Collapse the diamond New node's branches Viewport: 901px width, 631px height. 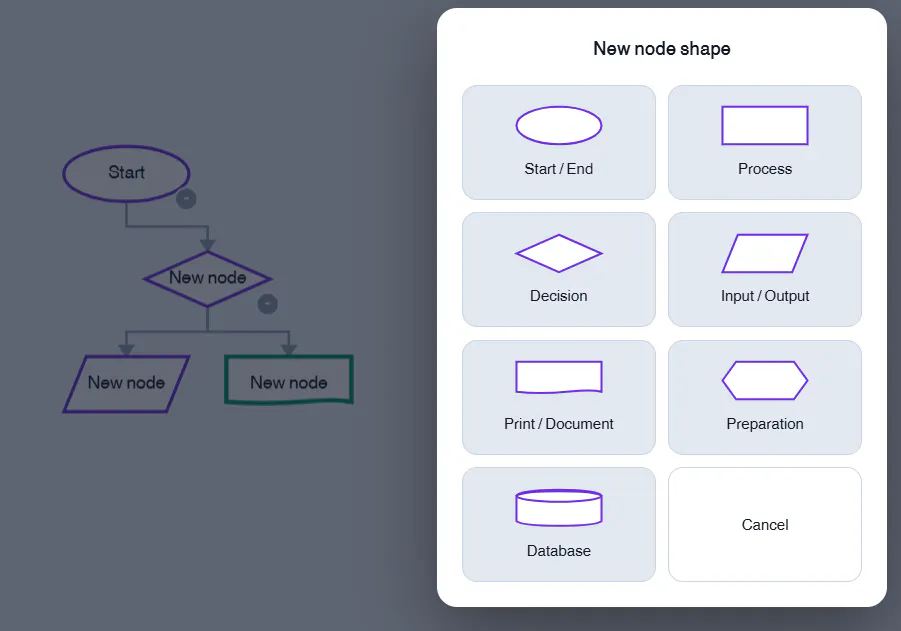coord(267,304)
